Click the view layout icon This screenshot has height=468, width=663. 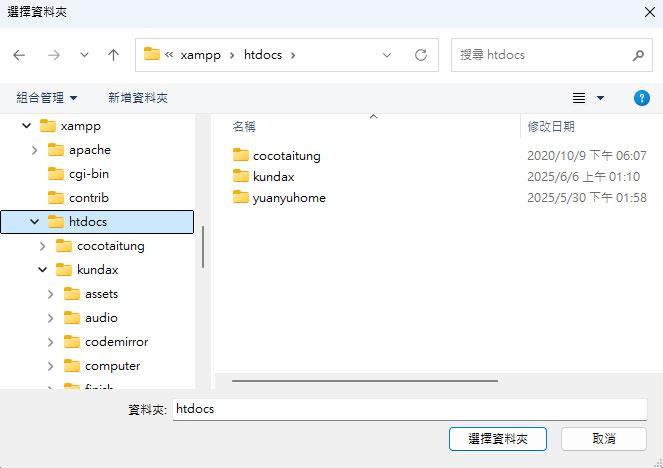(x=578, y=98)
